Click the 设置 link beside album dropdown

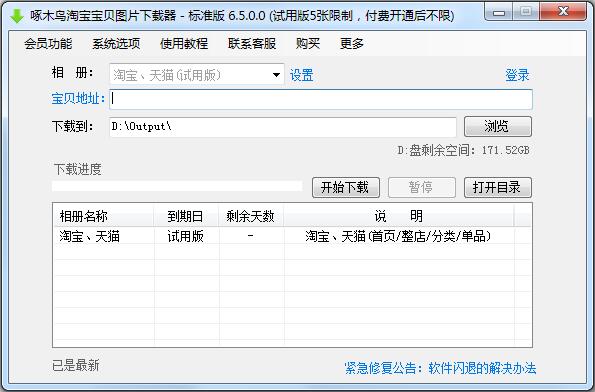[x=302, y=75]
